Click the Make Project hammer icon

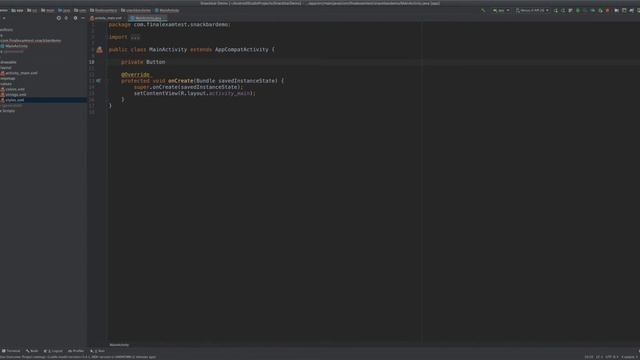tap(483, 10)
